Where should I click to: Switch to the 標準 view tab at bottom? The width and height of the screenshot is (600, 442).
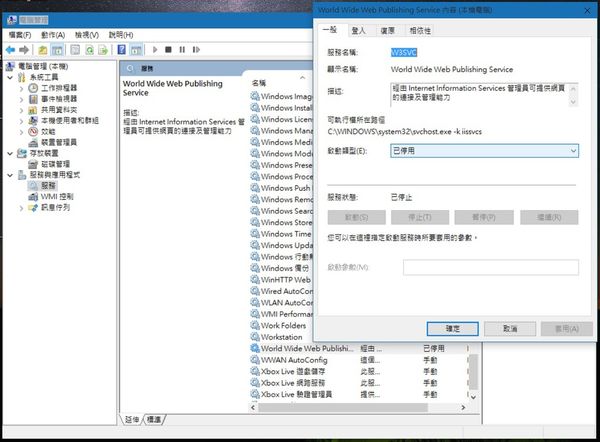[x=154, y=419]
